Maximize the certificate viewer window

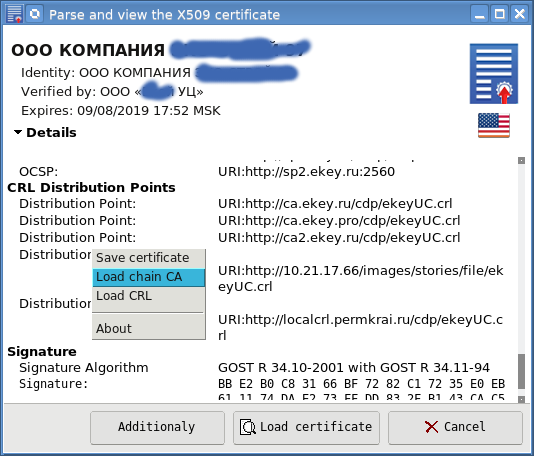500,14
